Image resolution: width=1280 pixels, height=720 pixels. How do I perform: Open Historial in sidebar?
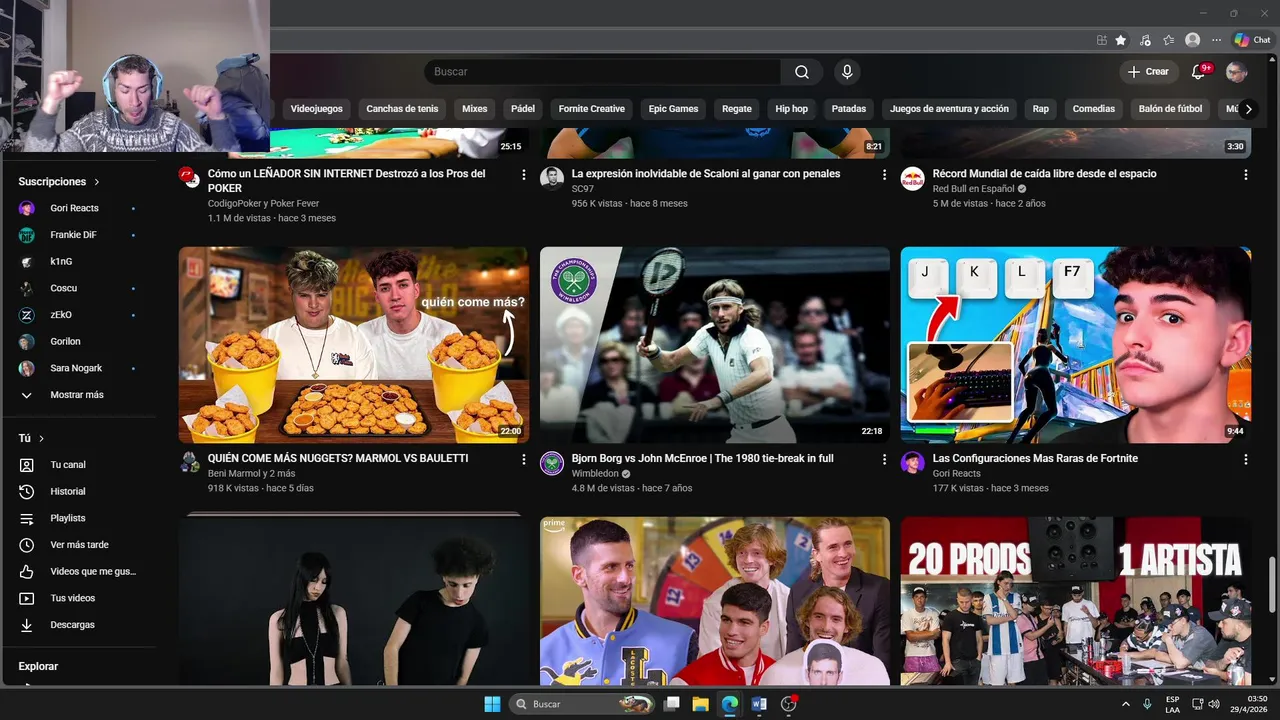(x=78, y=492)
